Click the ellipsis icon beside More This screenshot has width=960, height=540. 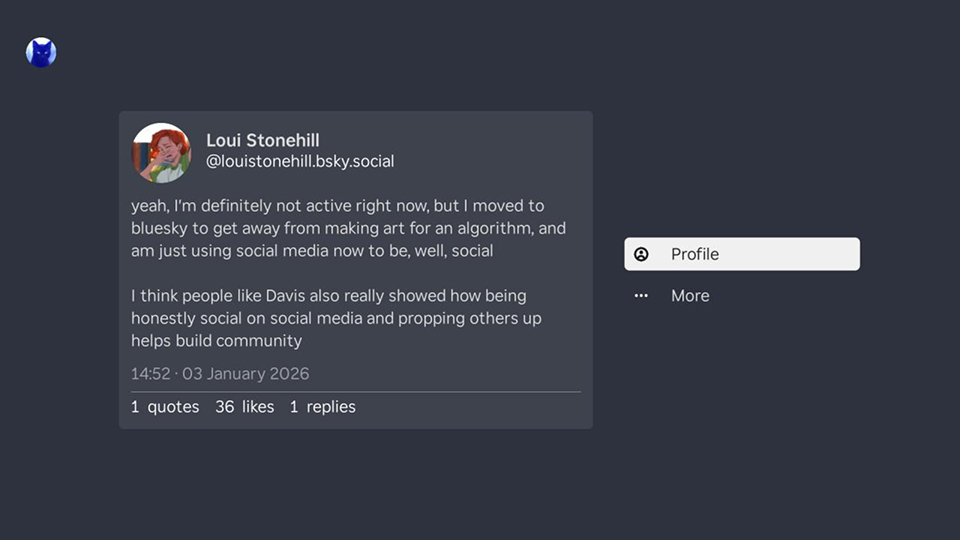[642, 296]
